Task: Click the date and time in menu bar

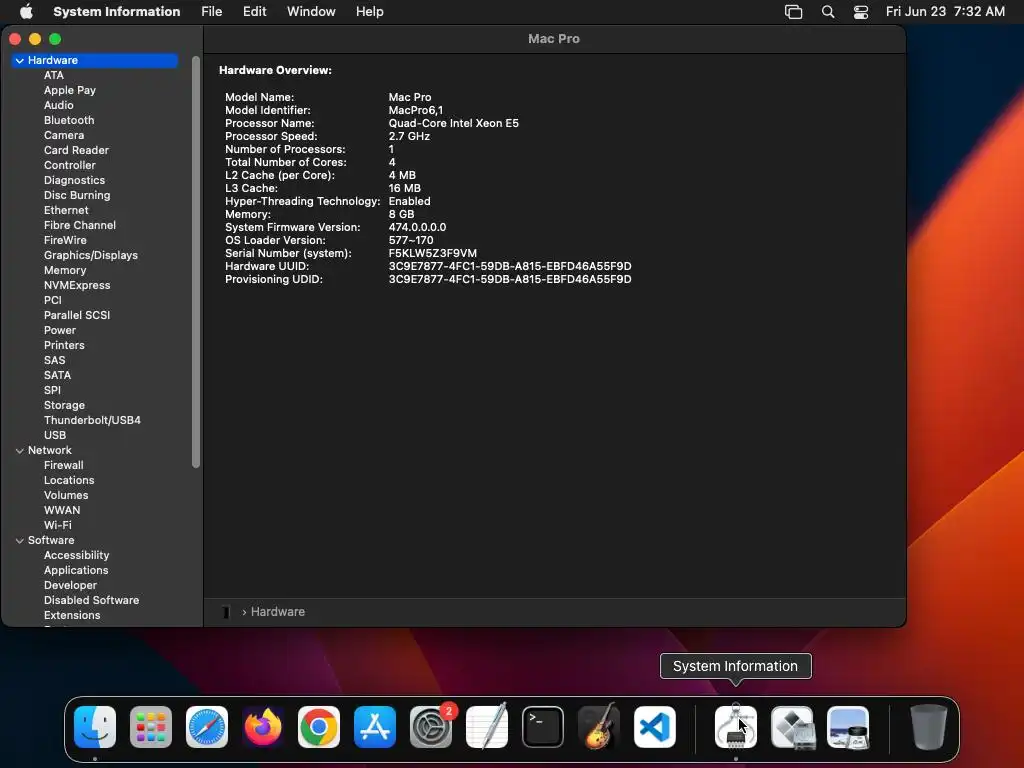Action: coord(945,12)
